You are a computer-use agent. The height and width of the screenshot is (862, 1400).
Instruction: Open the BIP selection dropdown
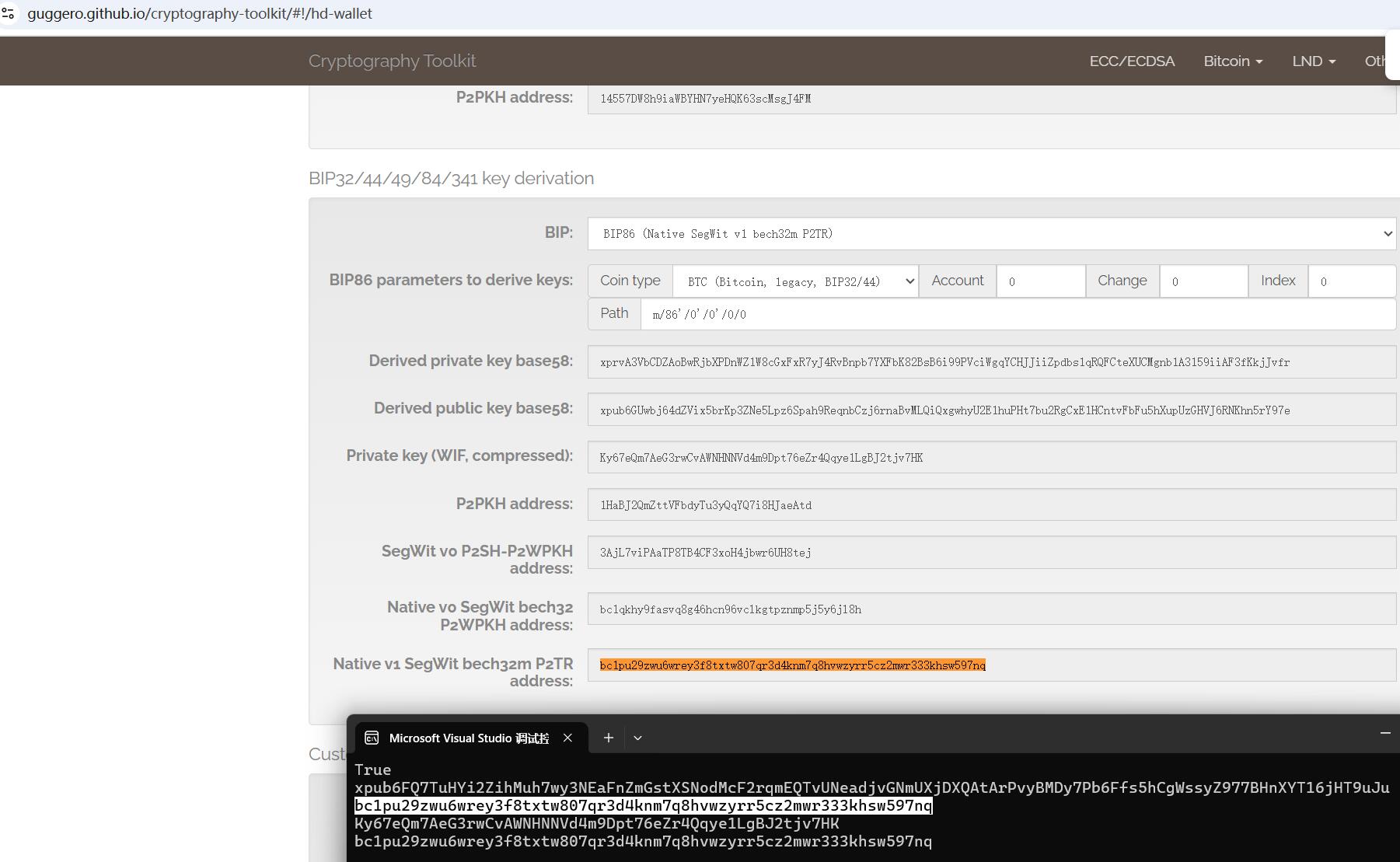[991, 234]
